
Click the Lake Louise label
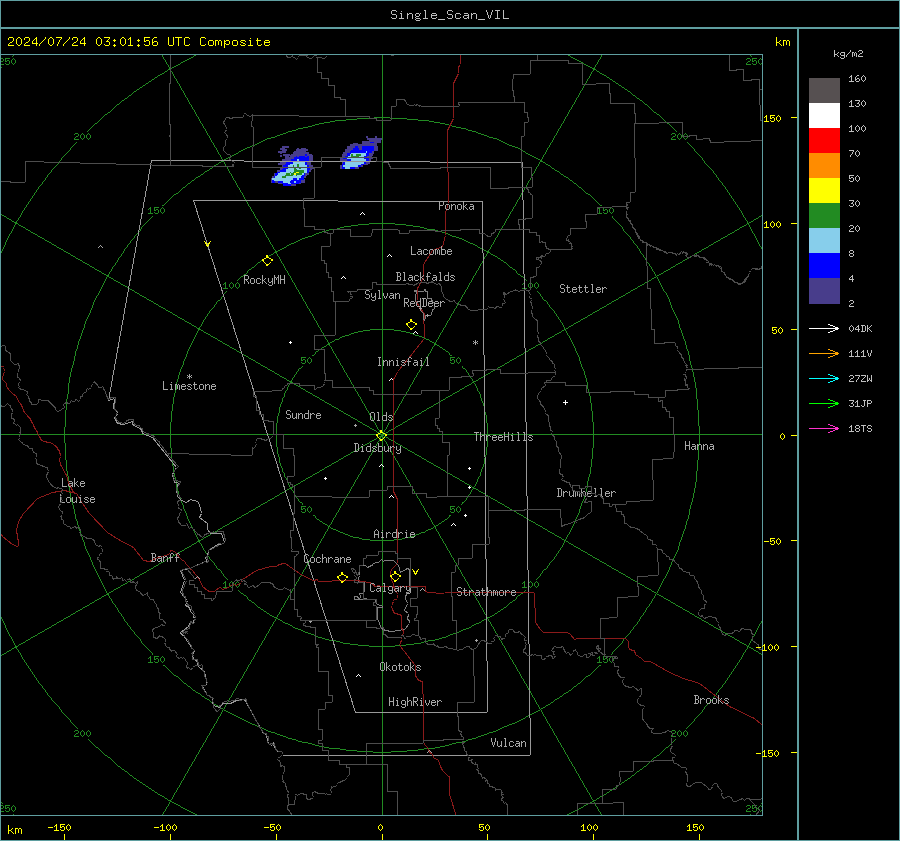pyautogui.click(x=77, y=491)
